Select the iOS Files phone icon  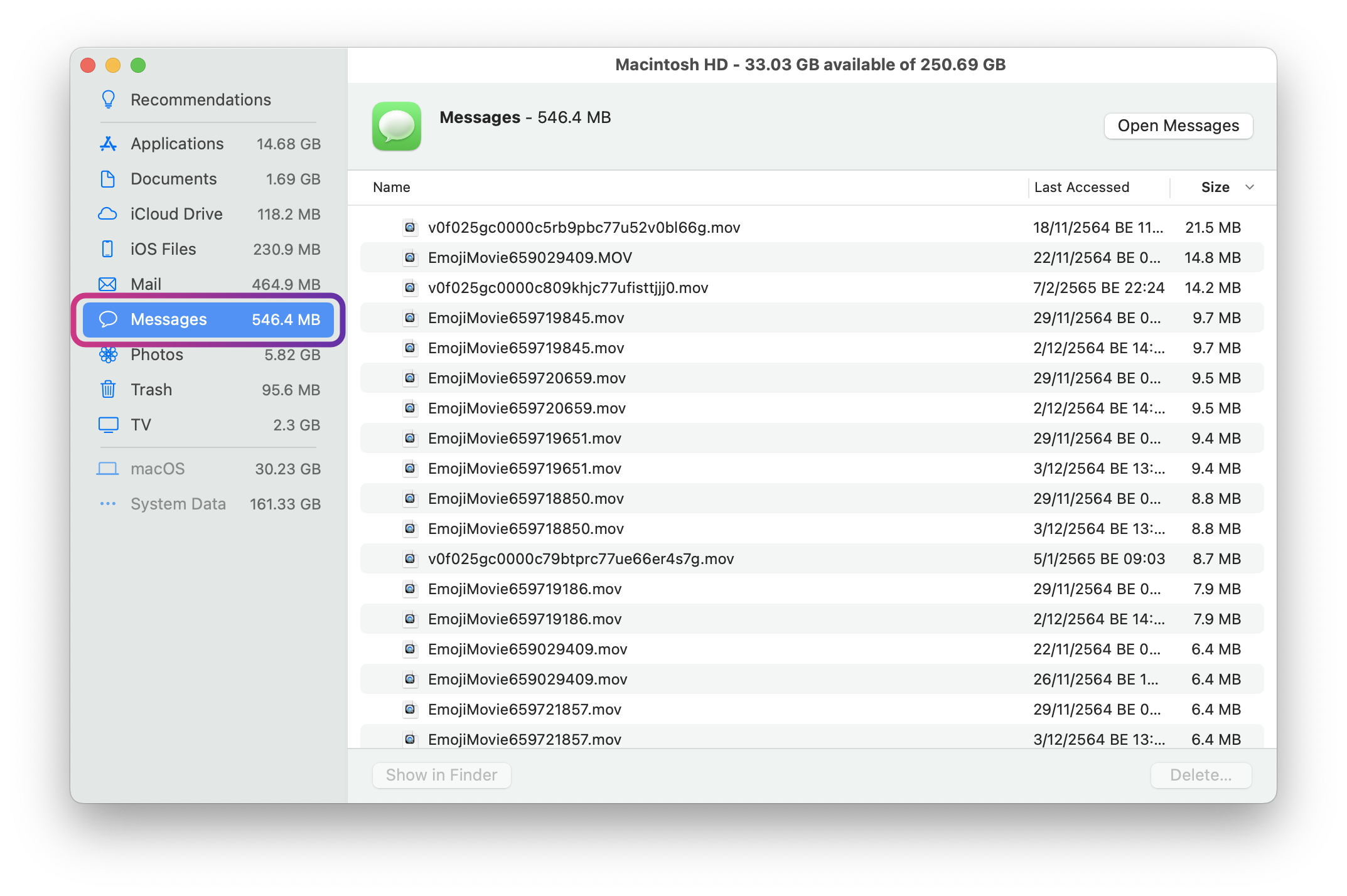(108, 249)
